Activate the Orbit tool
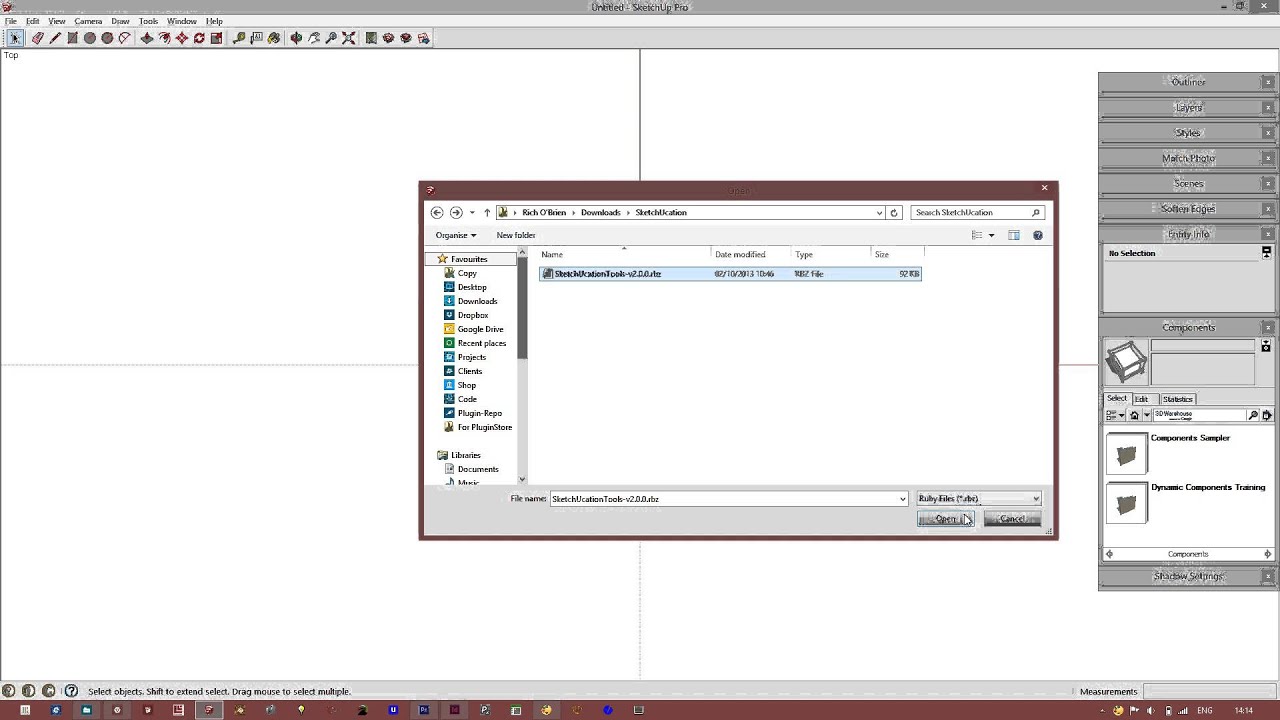1280x720 pixels. coord(296,38)
